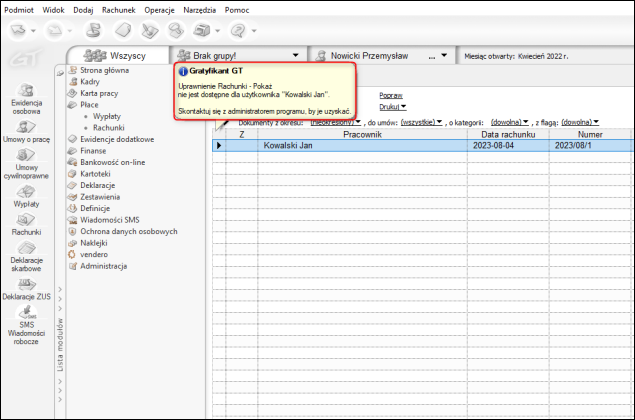Select Finanse in module tree
The height and width of the screenshot is (420, 635).
coord(93,151)
